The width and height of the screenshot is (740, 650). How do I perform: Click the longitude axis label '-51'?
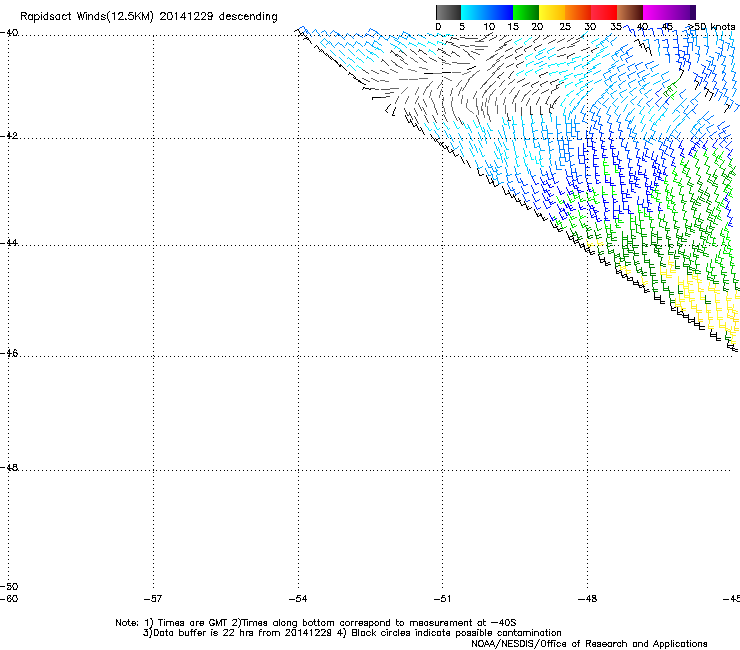pos(442,599)
